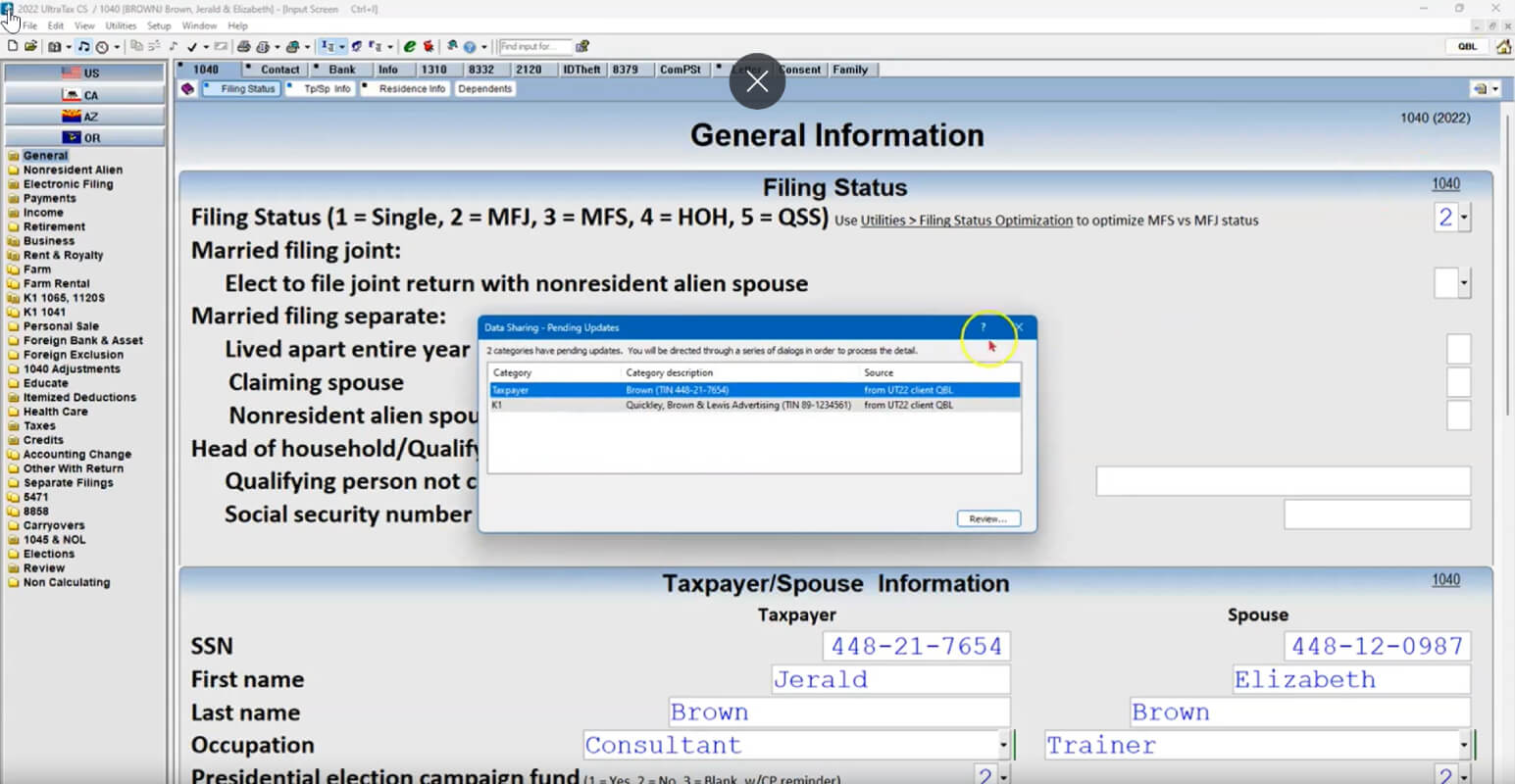Click the help question mark in Data Sharing dialog
Screen dimensions: 1515x784
[983, 327]
